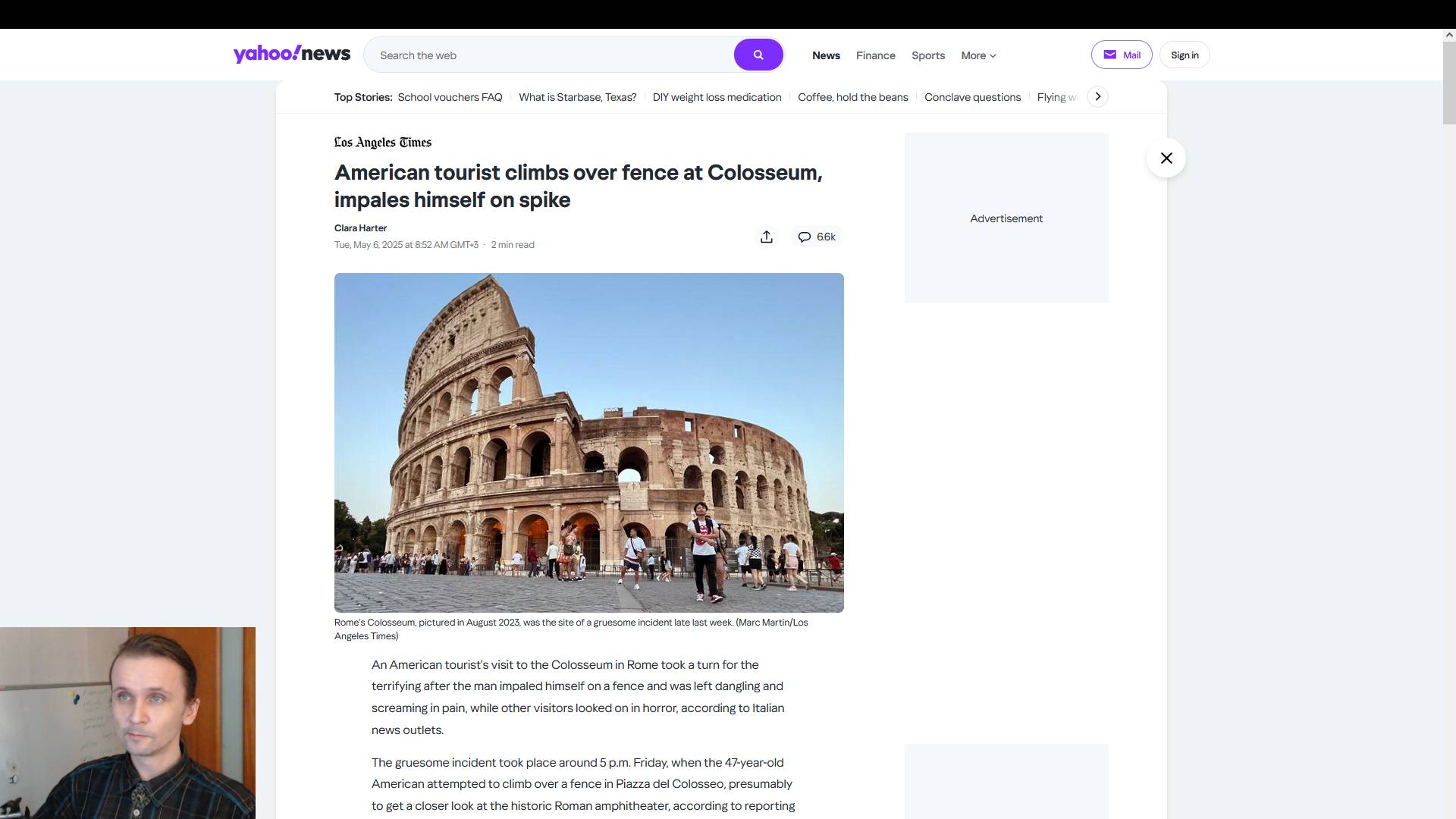Click the Yahoo News logo

point(292,54)
